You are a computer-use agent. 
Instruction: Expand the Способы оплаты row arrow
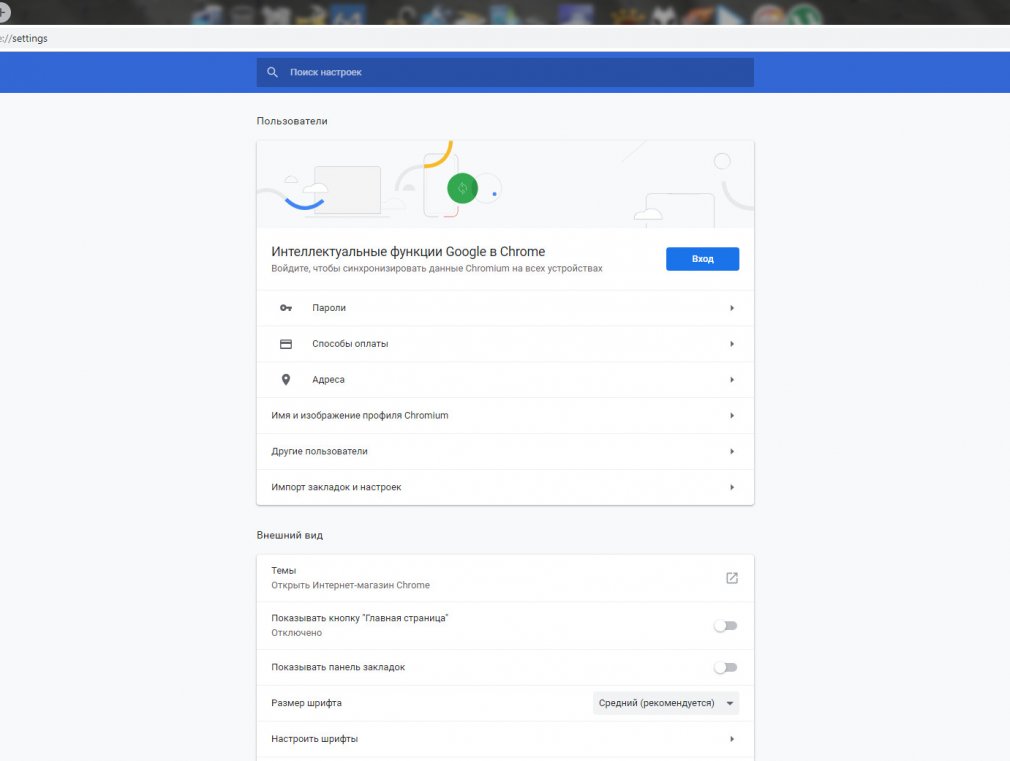click(x=732, y=344)
